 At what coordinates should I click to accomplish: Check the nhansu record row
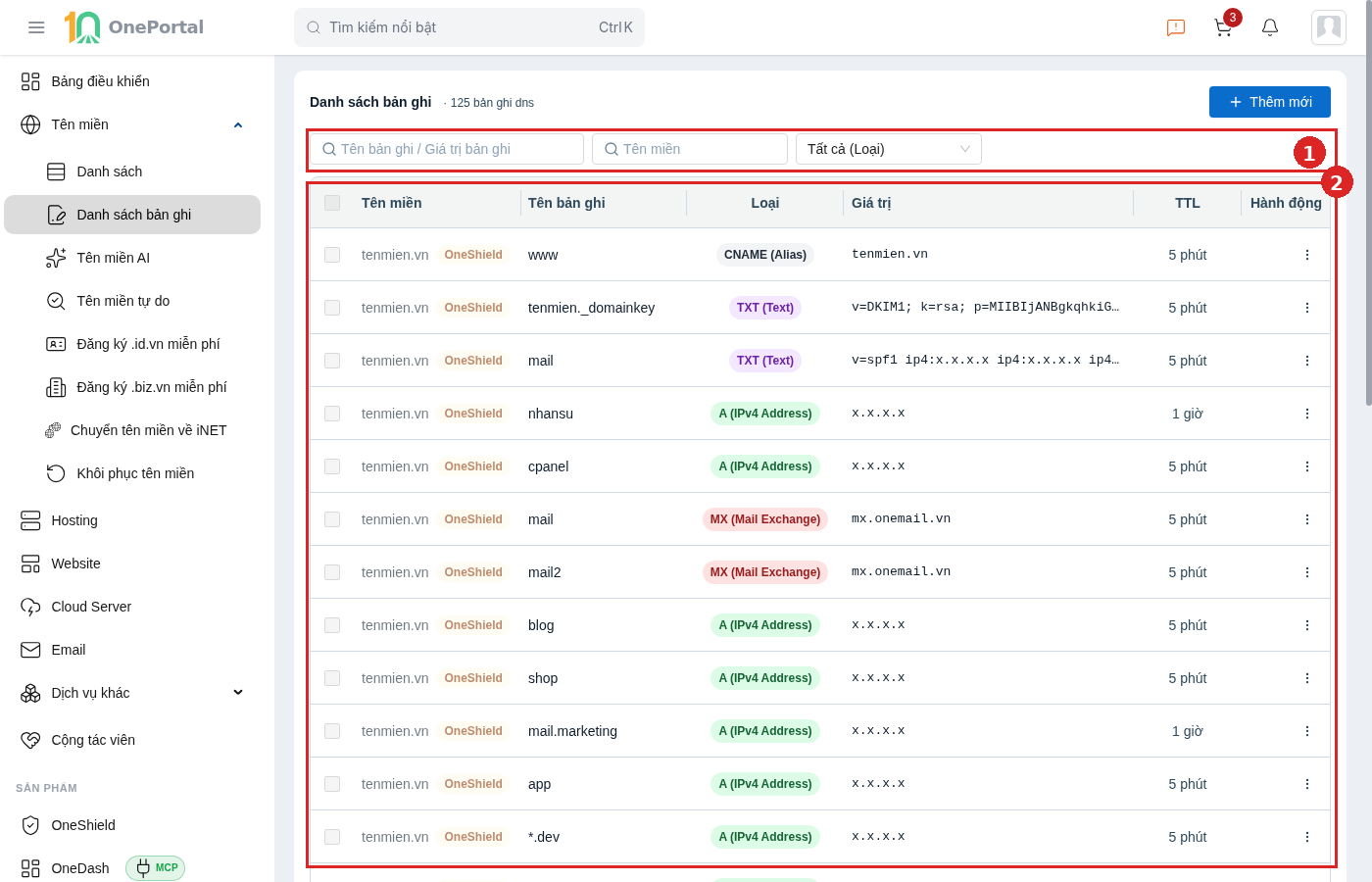[332, 414]
